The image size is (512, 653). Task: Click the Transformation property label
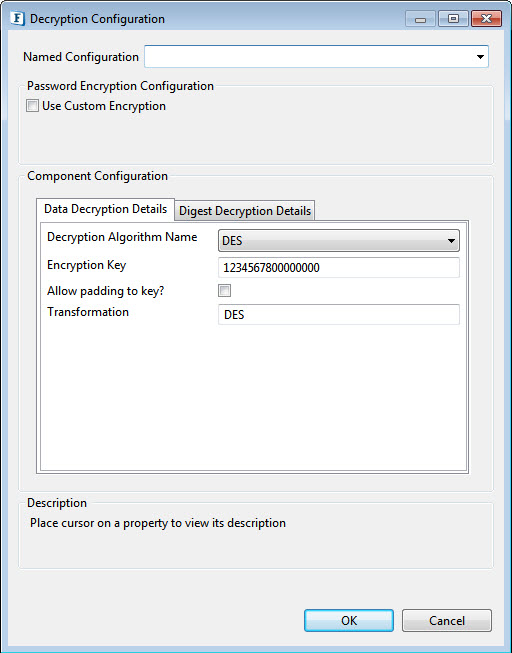(x=88, y=312)
